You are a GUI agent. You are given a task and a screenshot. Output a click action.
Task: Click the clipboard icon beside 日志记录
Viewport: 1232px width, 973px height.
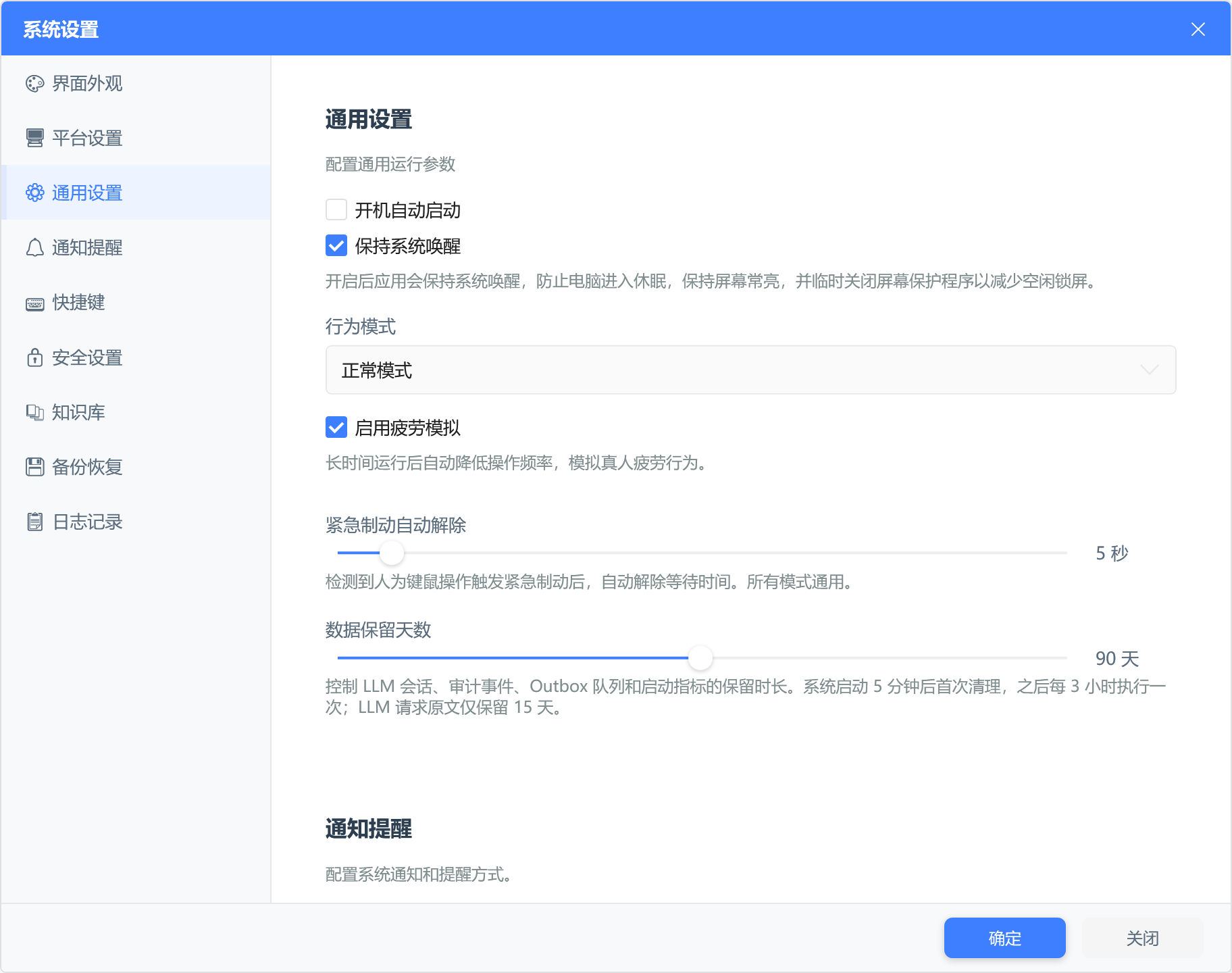pos(34,522)
